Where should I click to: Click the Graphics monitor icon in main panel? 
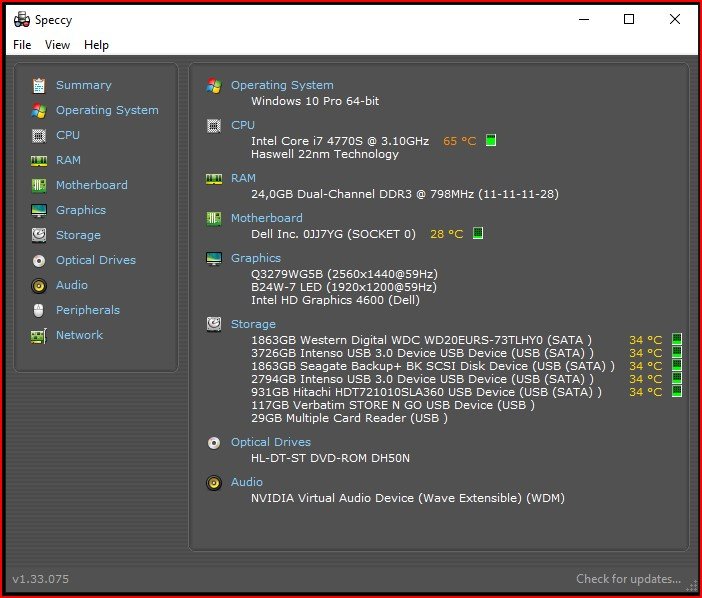[x=214, y=259]
